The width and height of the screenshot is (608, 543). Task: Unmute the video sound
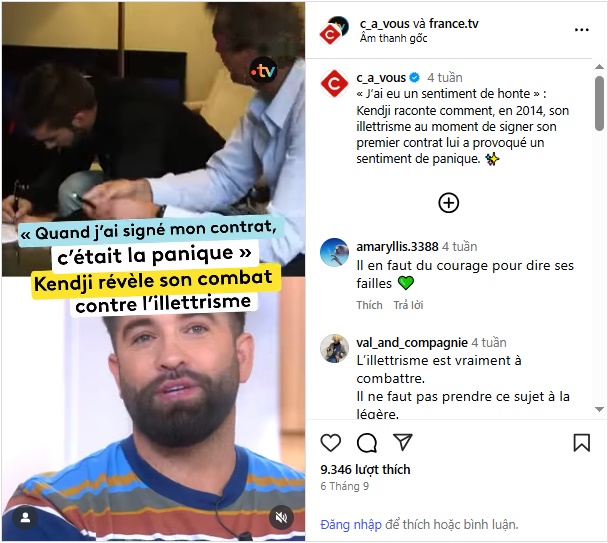coord(281,517)
